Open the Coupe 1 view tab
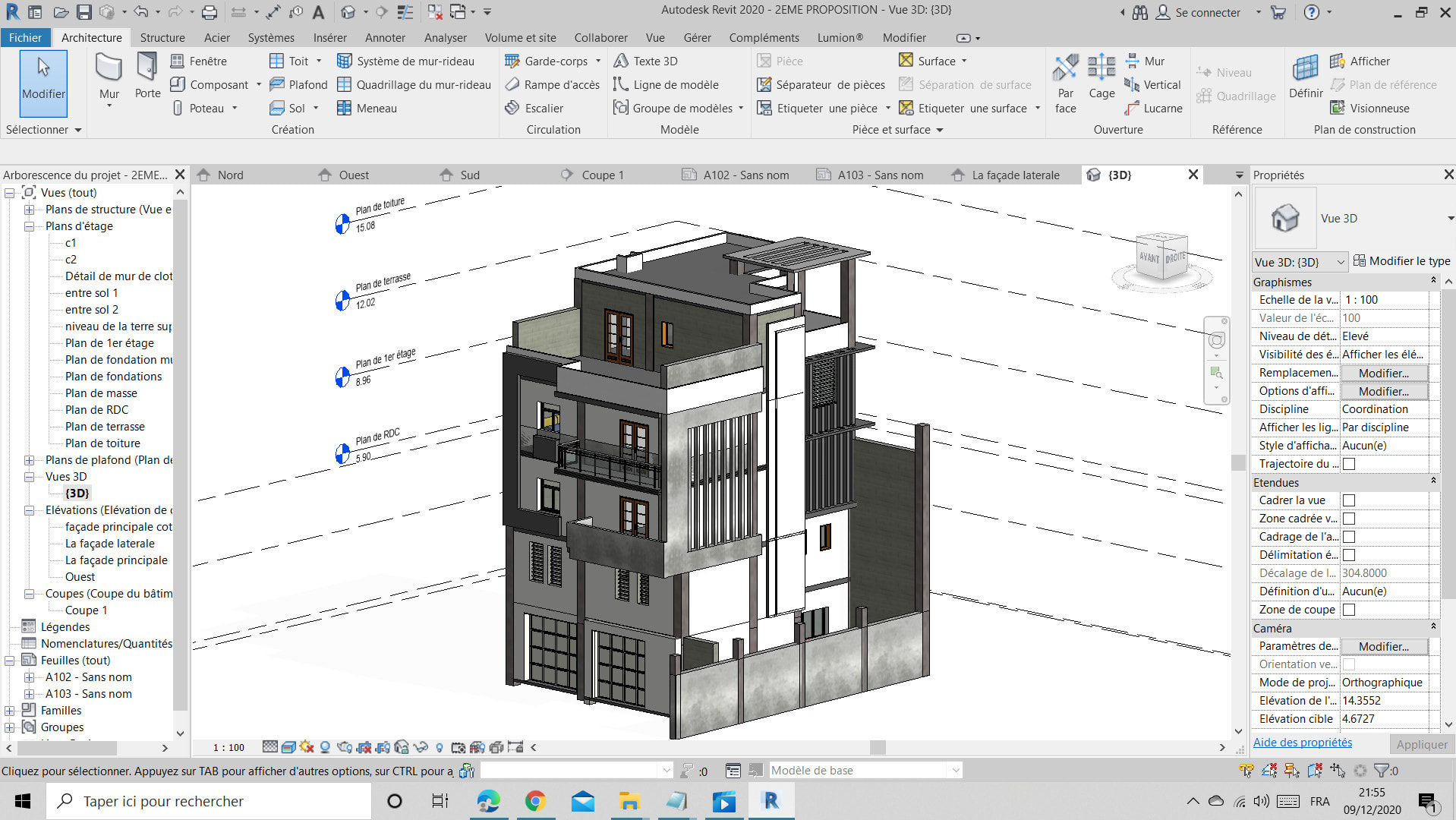Image resolution: width=1456 pixels, height=820 pixels. (602, 175)
